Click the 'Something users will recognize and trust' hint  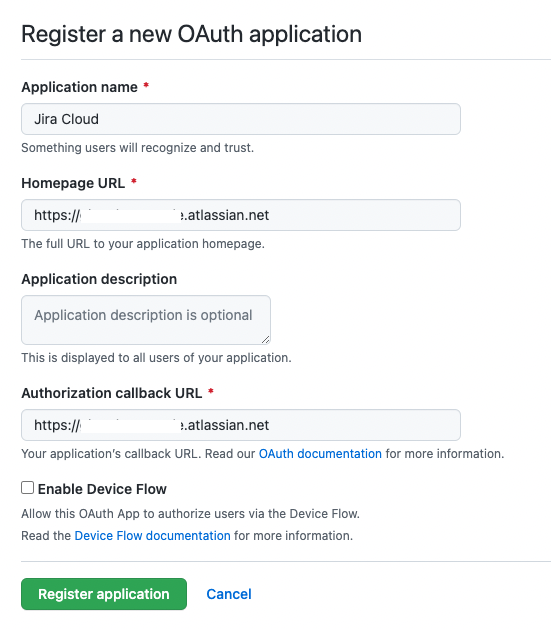coord(138,148)
